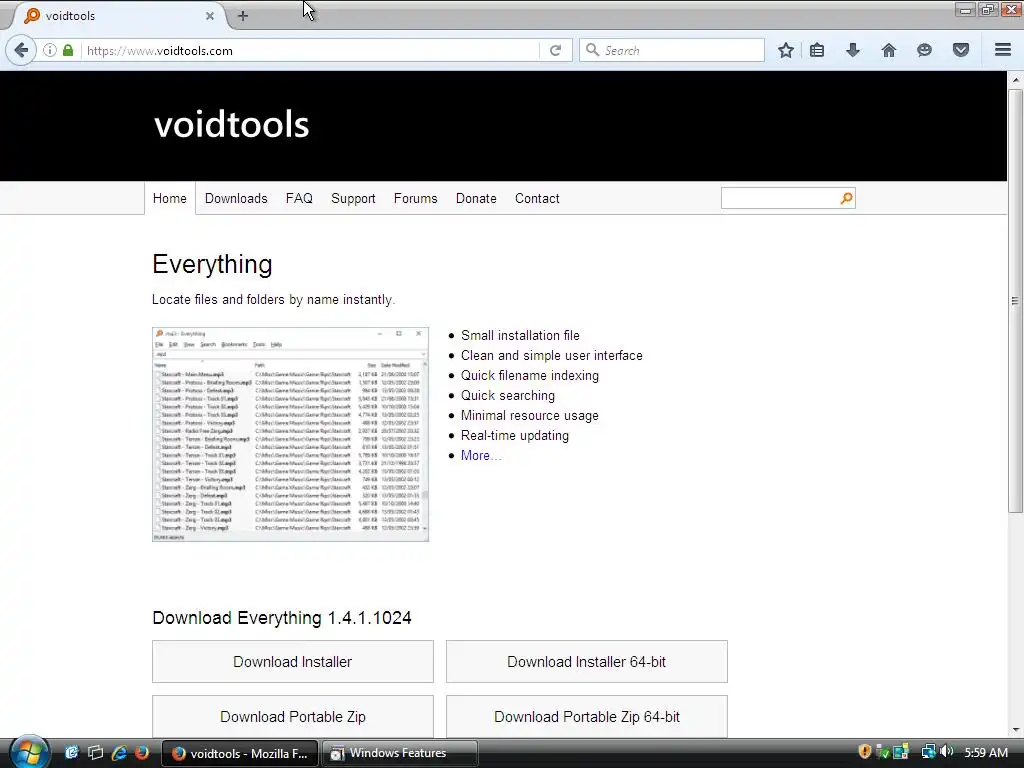Click 'Quick searching' bullet text

pos(508,396)
